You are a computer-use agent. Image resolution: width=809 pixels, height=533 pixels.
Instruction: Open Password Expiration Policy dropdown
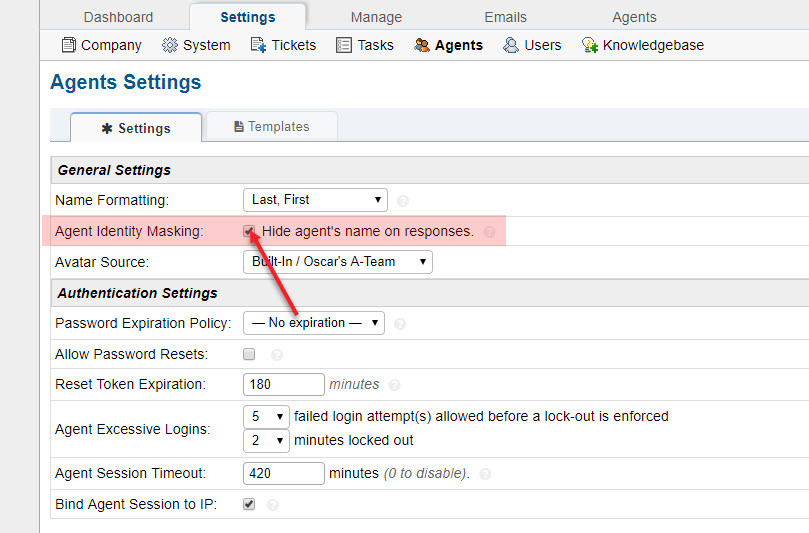tap(314, 323)
